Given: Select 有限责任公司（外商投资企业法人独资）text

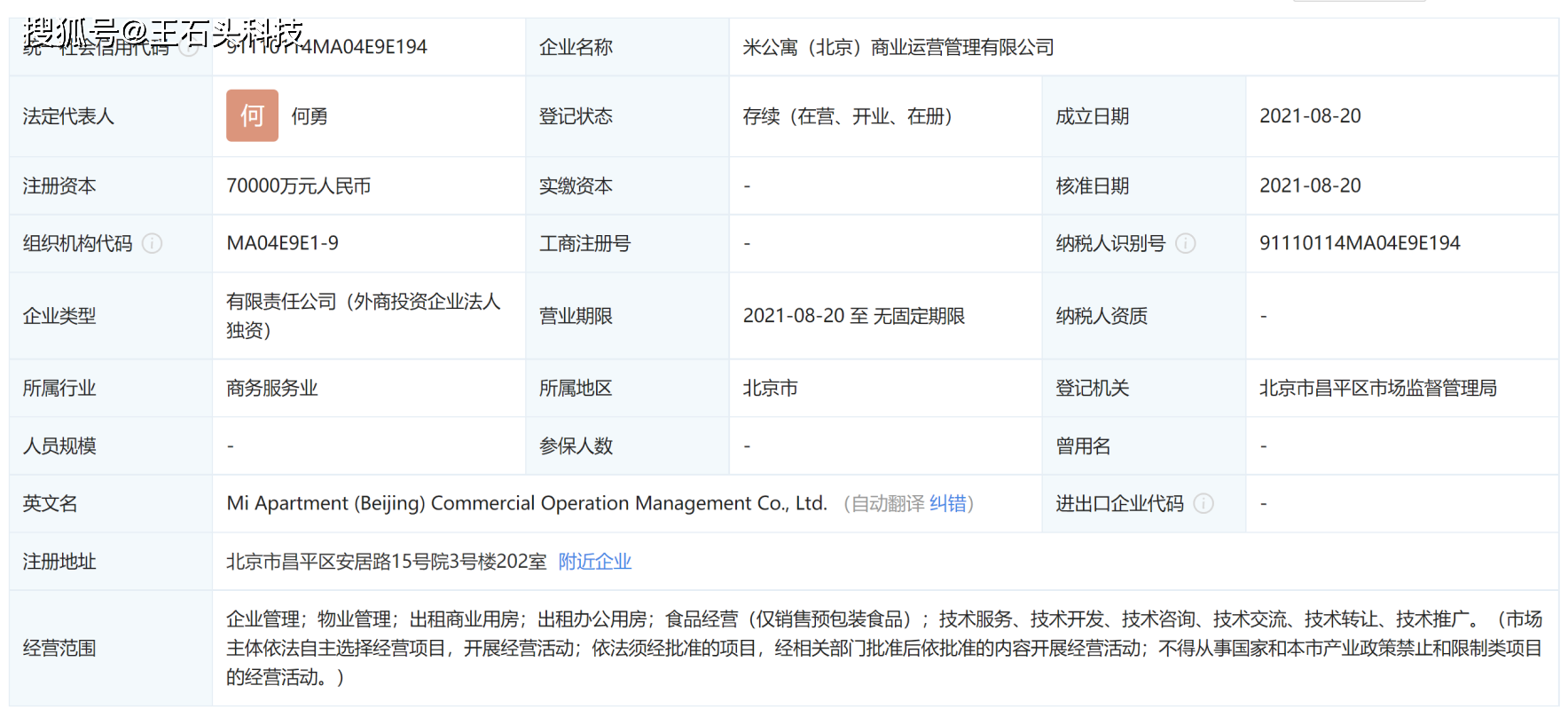Looking at the screenshot, I should click(x=364, y=316).
